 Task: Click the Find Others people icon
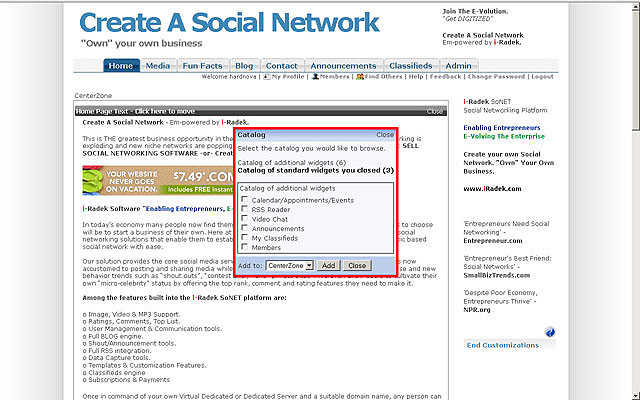coord(359,77)
